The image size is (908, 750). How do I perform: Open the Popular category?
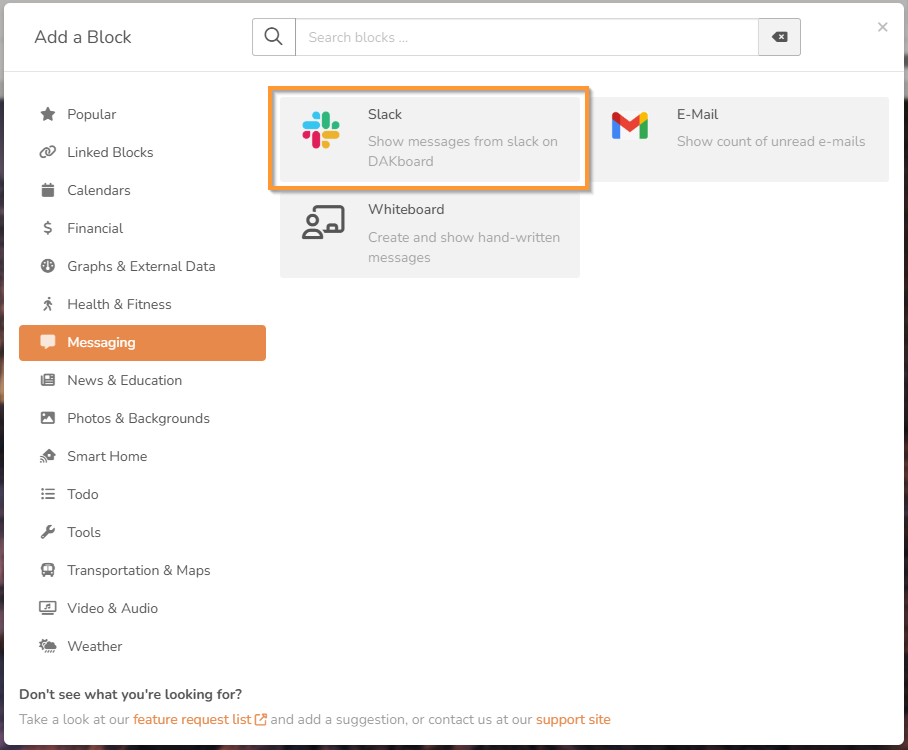142,114
